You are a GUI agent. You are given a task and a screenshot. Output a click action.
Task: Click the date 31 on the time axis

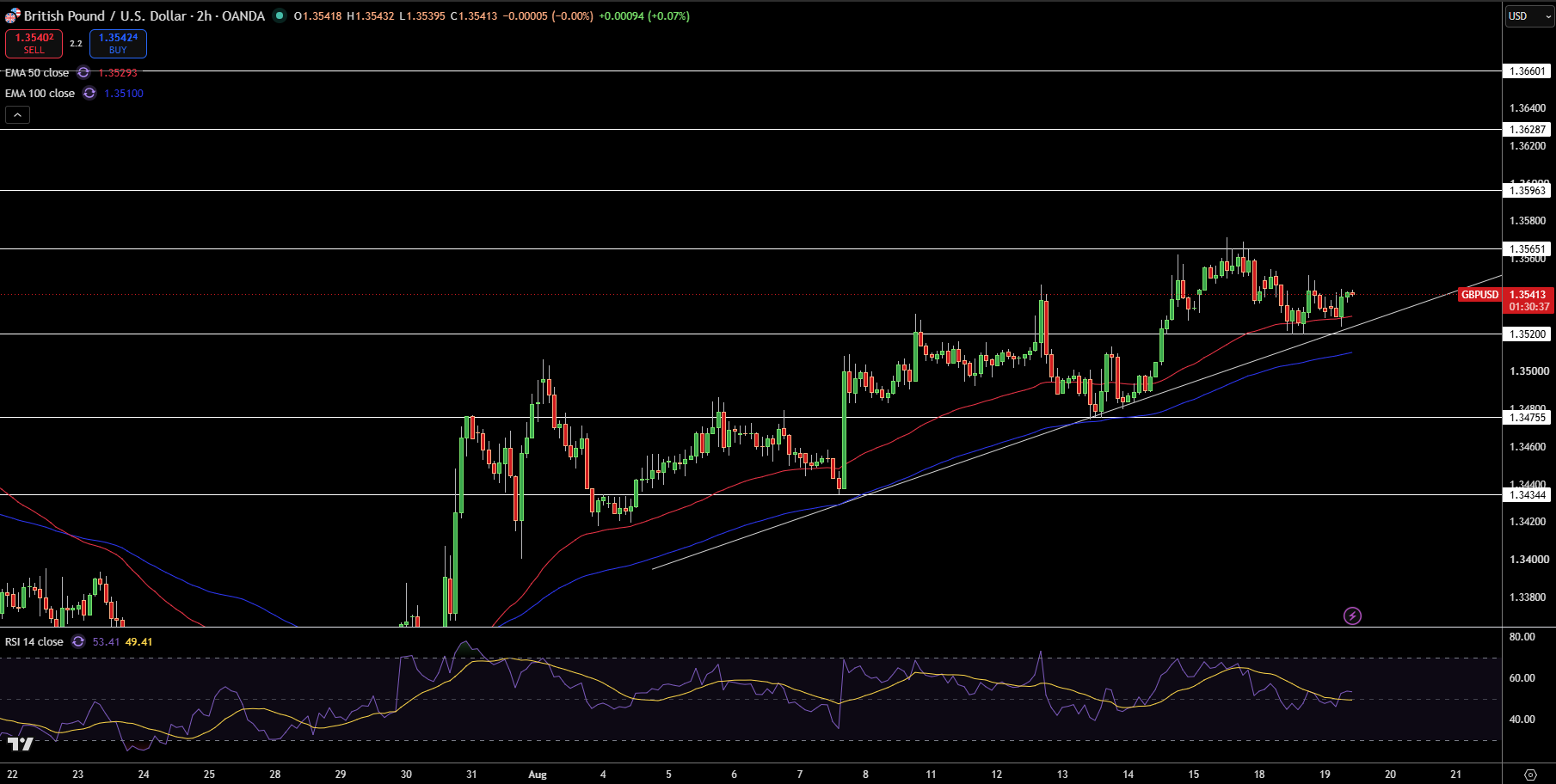(x=471, y=775)
